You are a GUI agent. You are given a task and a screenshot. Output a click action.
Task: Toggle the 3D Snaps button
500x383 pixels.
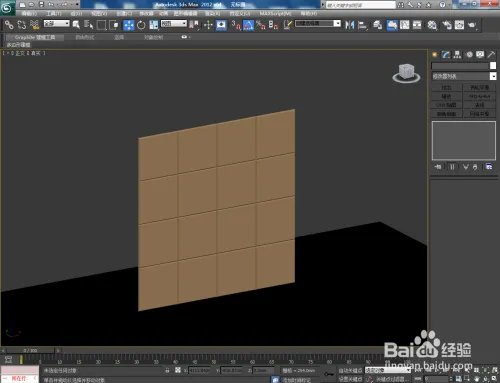pos(236,25)
